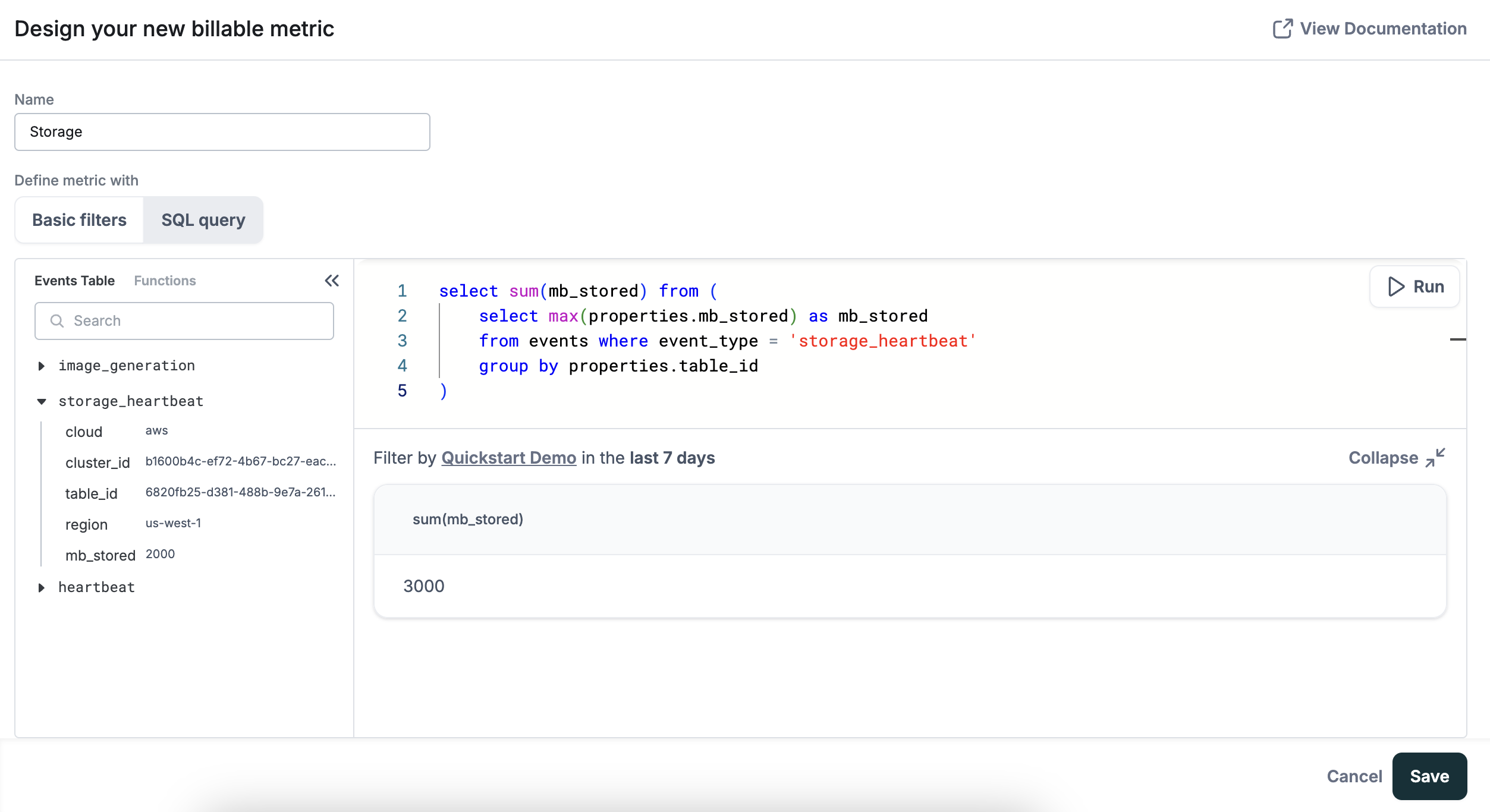
Task: Select the Events Table tab
Action: point(74,280)
